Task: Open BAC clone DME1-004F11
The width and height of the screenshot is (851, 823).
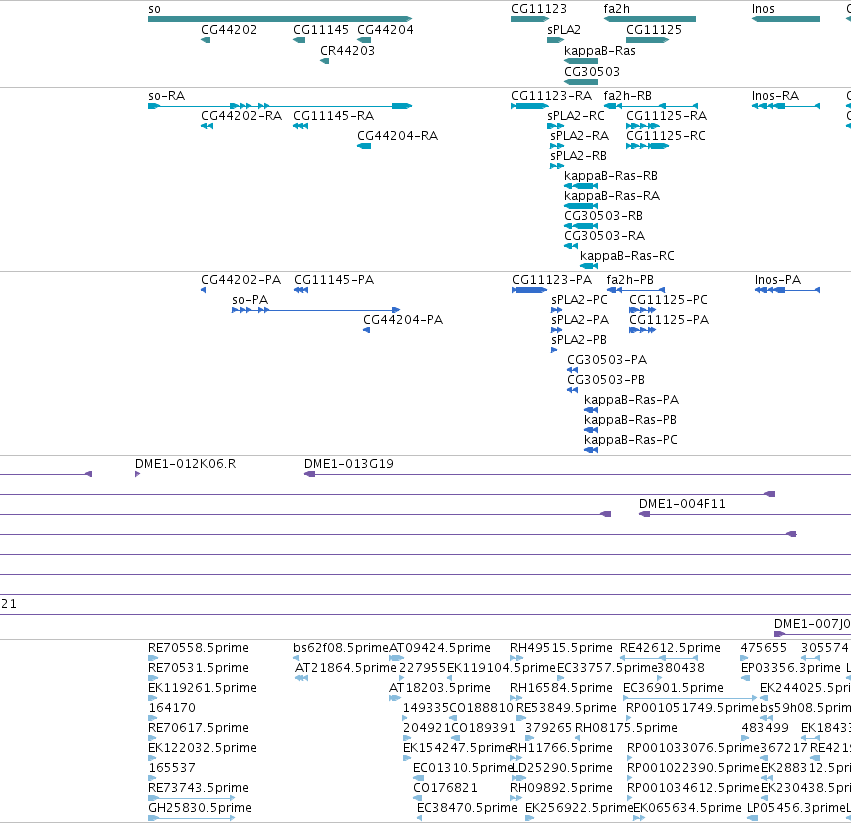Action: coord(683,504)
